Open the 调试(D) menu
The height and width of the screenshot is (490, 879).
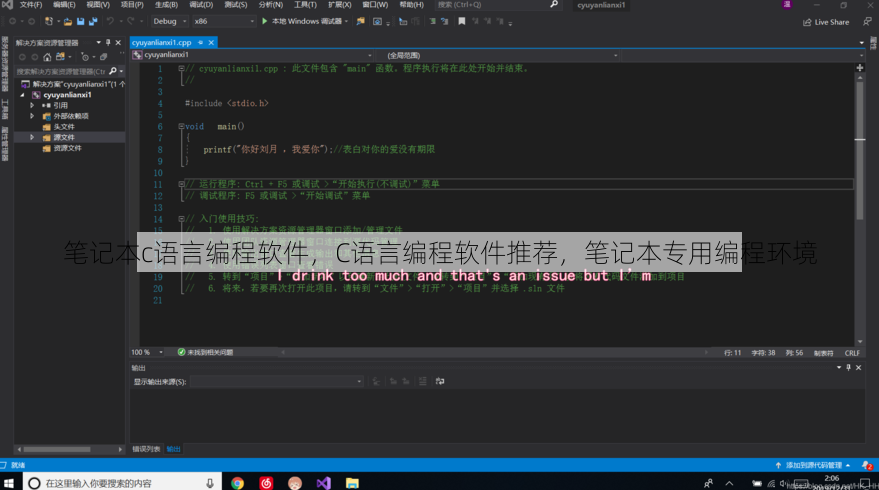(x=201, y=4)
